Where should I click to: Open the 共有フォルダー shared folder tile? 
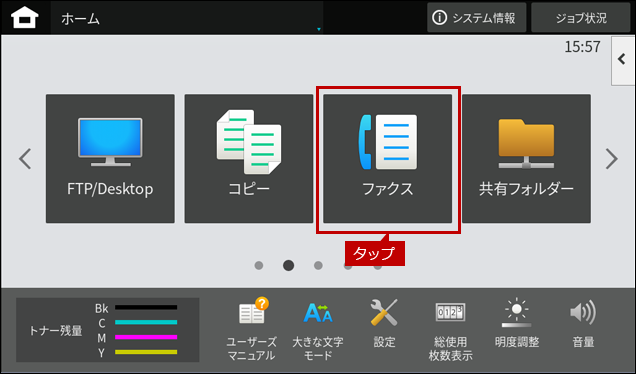pyautogui.click(x=526, y=159)
